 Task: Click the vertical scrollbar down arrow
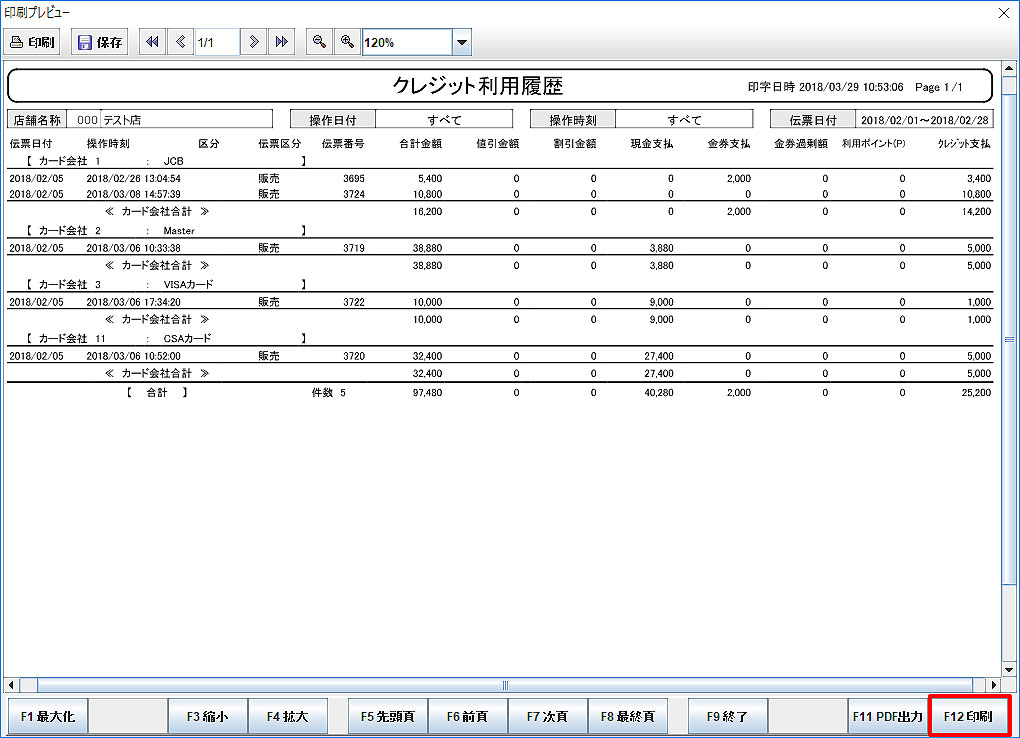pyautogui.click(x=1008, y=668)
